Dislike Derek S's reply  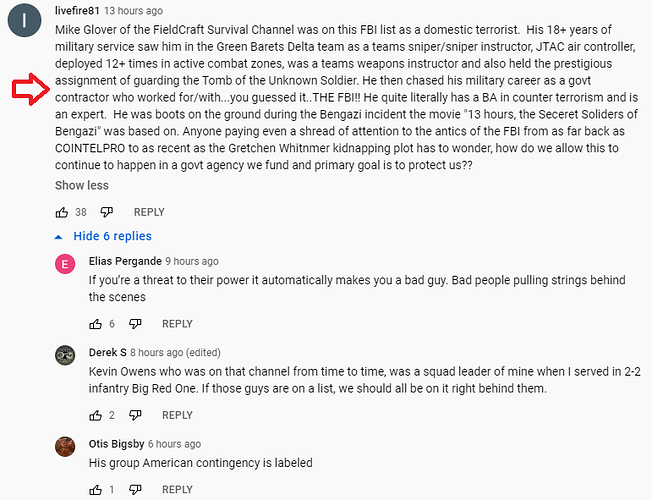coord(135,415)
